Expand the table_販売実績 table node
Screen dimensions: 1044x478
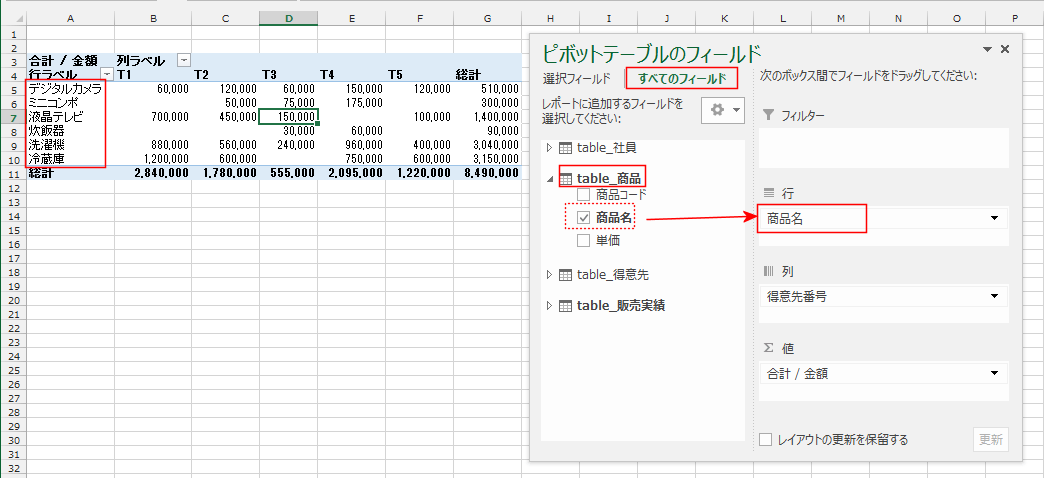pos(549,306)
